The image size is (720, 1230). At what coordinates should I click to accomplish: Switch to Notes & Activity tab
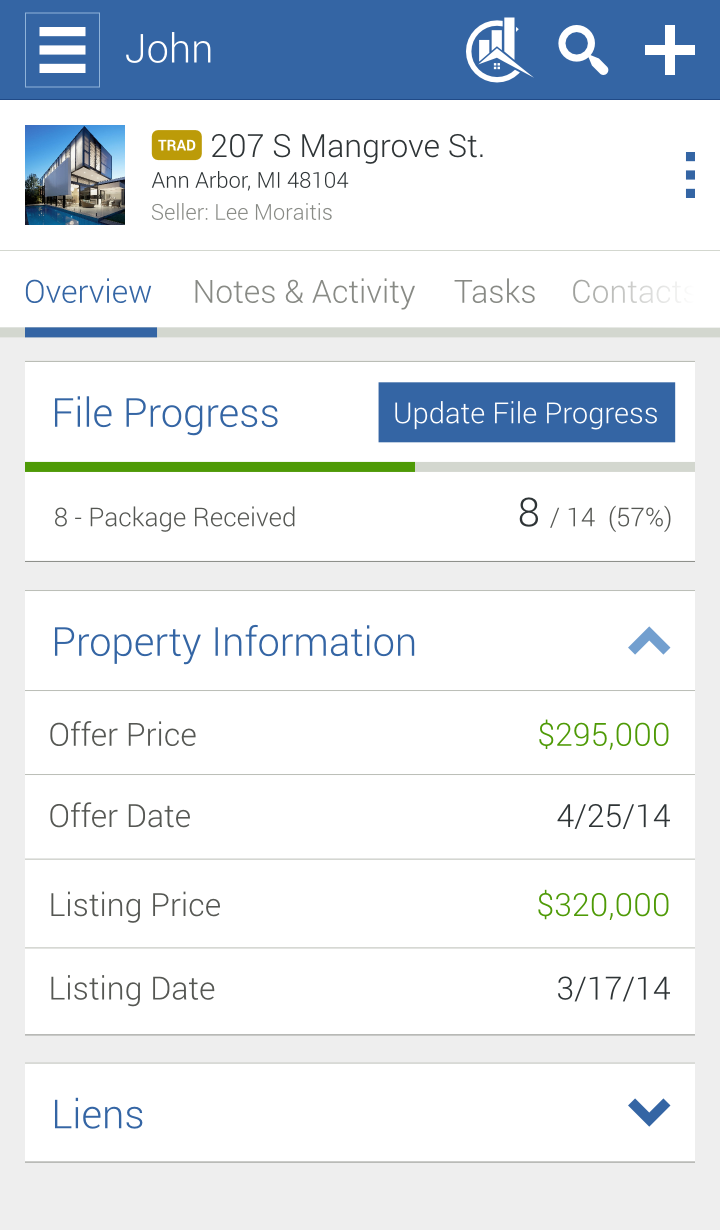(304, 292)
